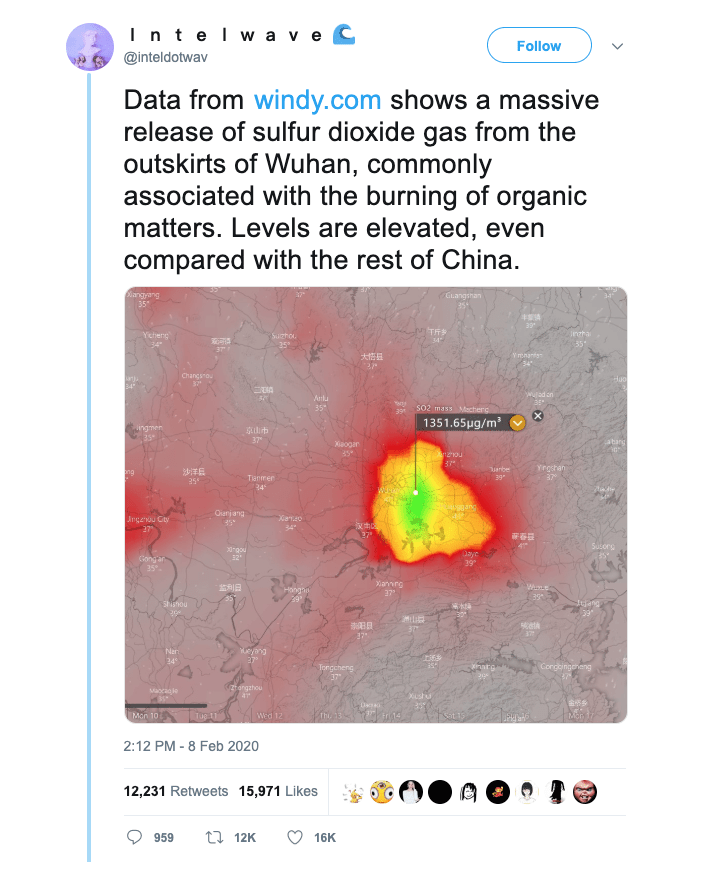Open the Intelwave profile avatar
This screenshot has height=879, width=711.
click(x=90, y=47)
